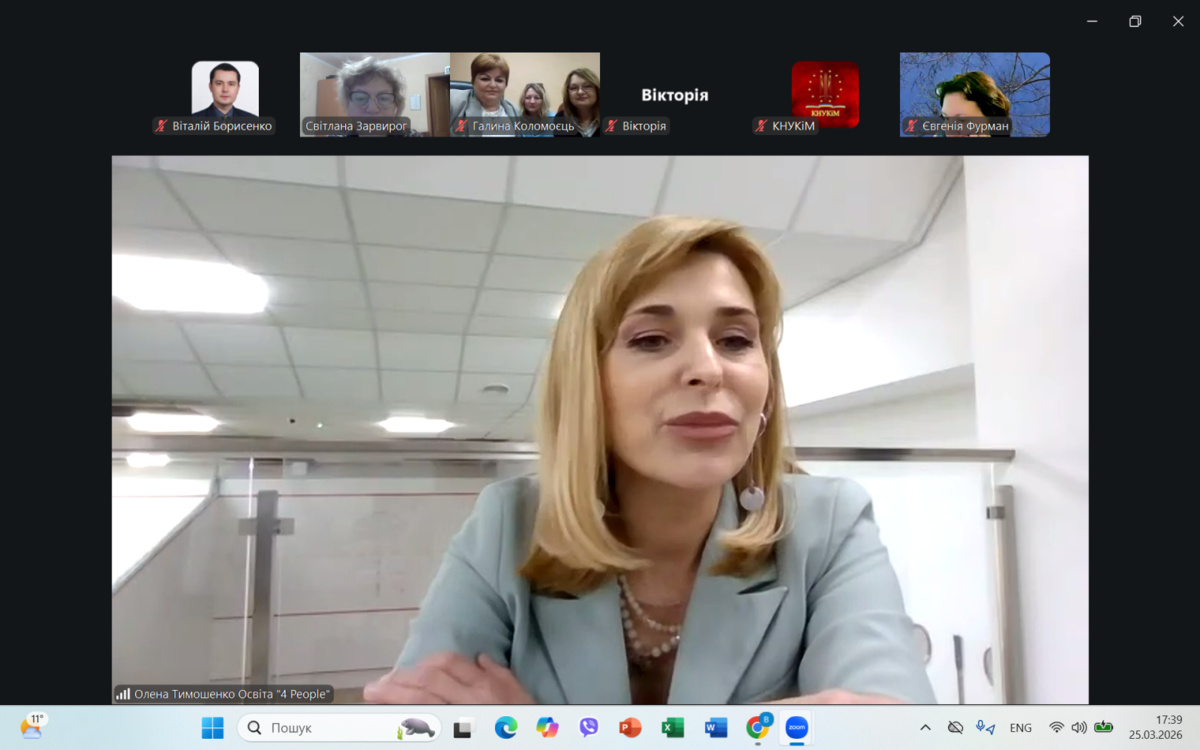The height and width of the screenshot is (750, 1200).
Task: Click the Zoom icon in taskbar
Action: [x=797, y=728]
